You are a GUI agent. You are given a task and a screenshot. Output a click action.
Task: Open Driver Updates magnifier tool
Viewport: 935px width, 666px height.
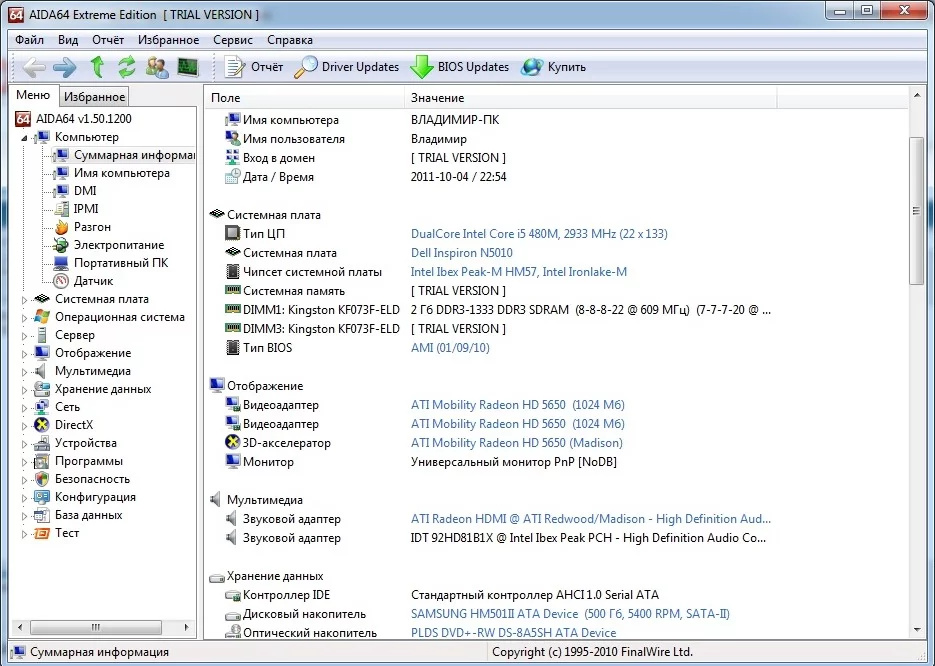click(x=346, y=67)
